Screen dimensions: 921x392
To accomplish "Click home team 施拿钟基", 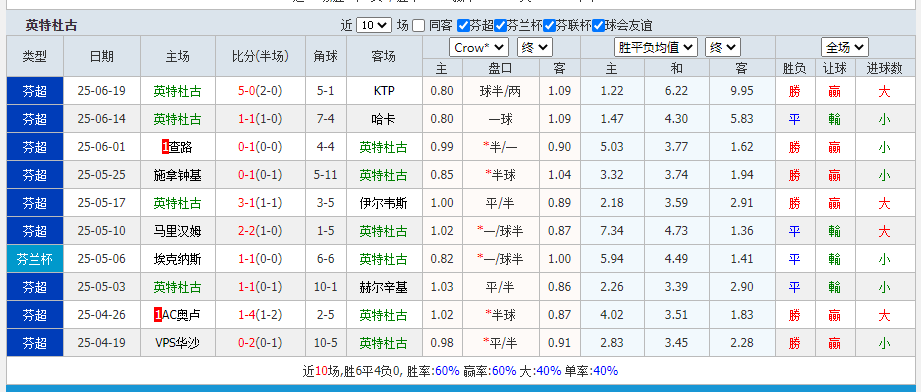I will 177,175.
